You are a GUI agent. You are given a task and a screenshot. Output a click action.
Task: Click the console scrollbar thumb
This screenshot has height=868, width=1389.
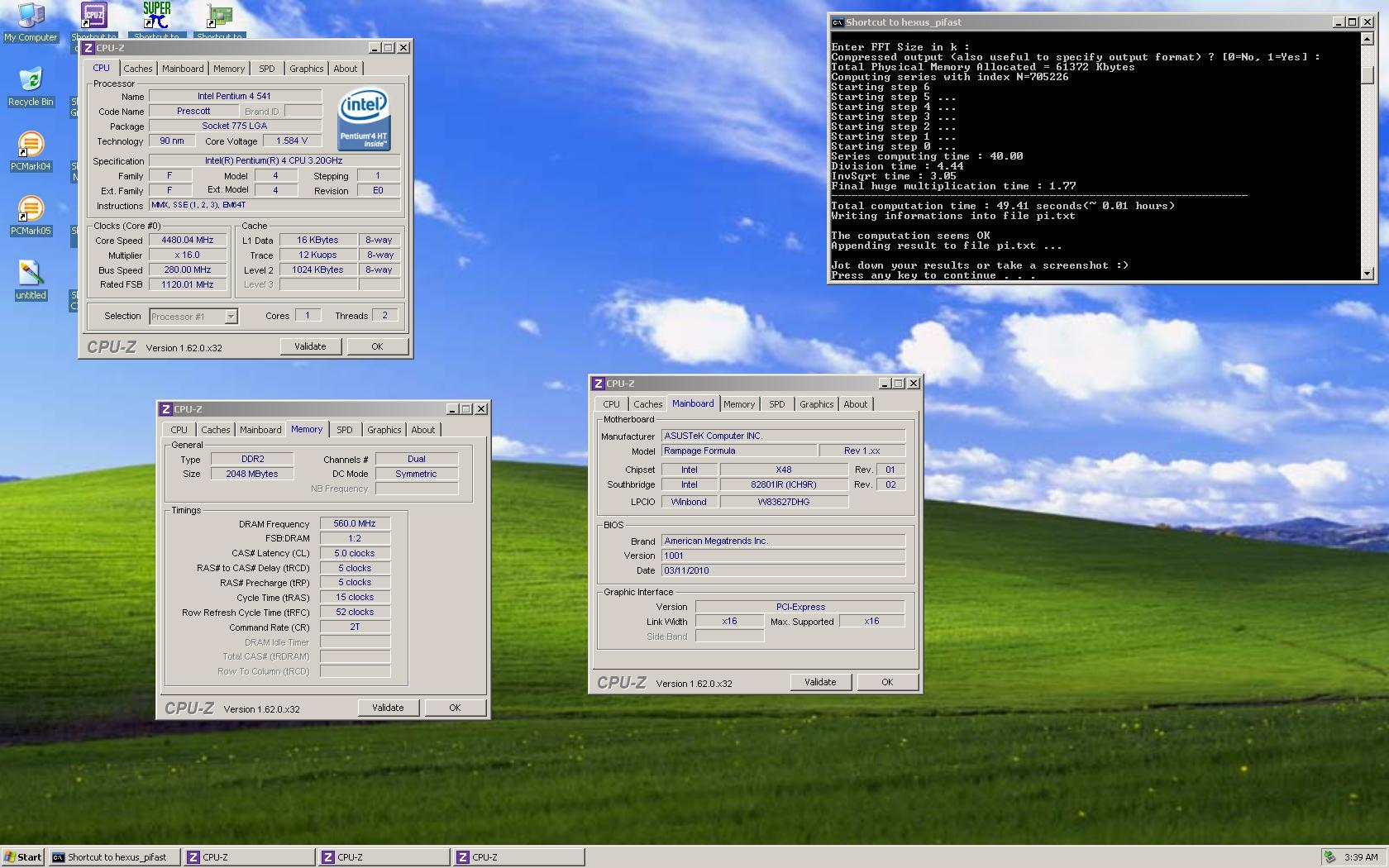point(1367,74)
